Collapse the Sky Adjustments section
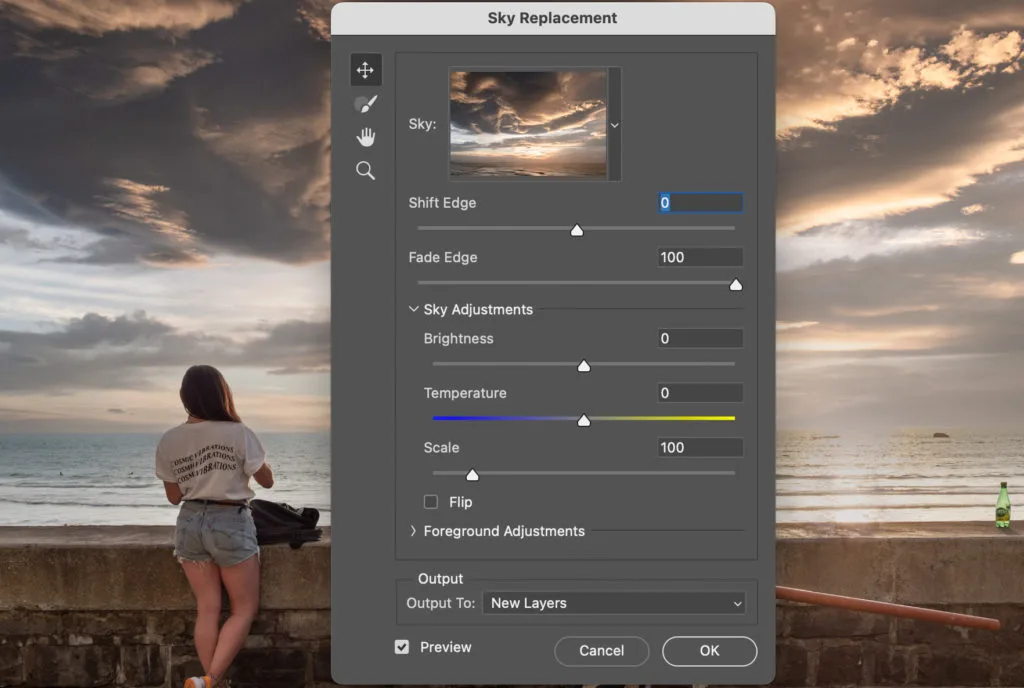1024x688 pixels. [x=414, y=310]
